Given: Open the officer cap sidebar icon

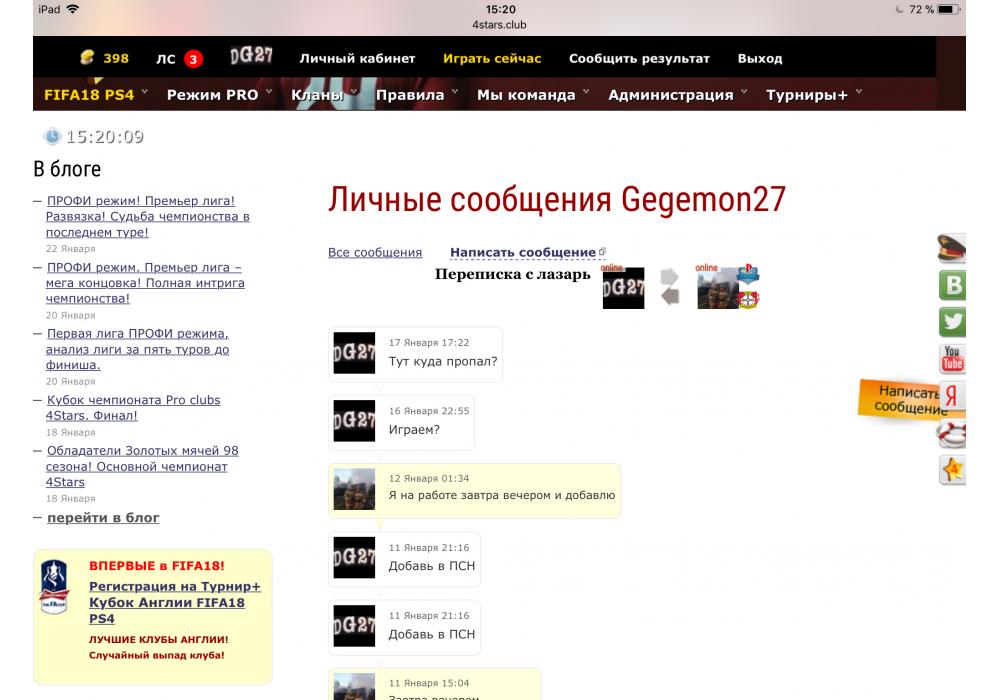Looking at the screenshot, I should click(952, 248).
